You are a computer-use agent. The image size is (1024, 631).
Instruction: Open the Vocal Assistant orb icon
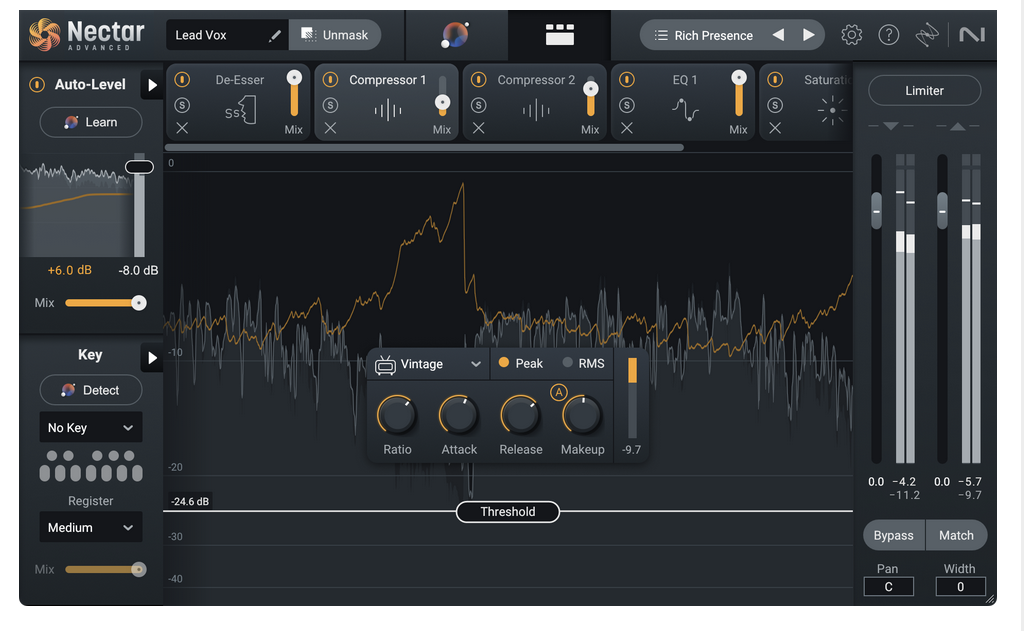tap(455, 35)
